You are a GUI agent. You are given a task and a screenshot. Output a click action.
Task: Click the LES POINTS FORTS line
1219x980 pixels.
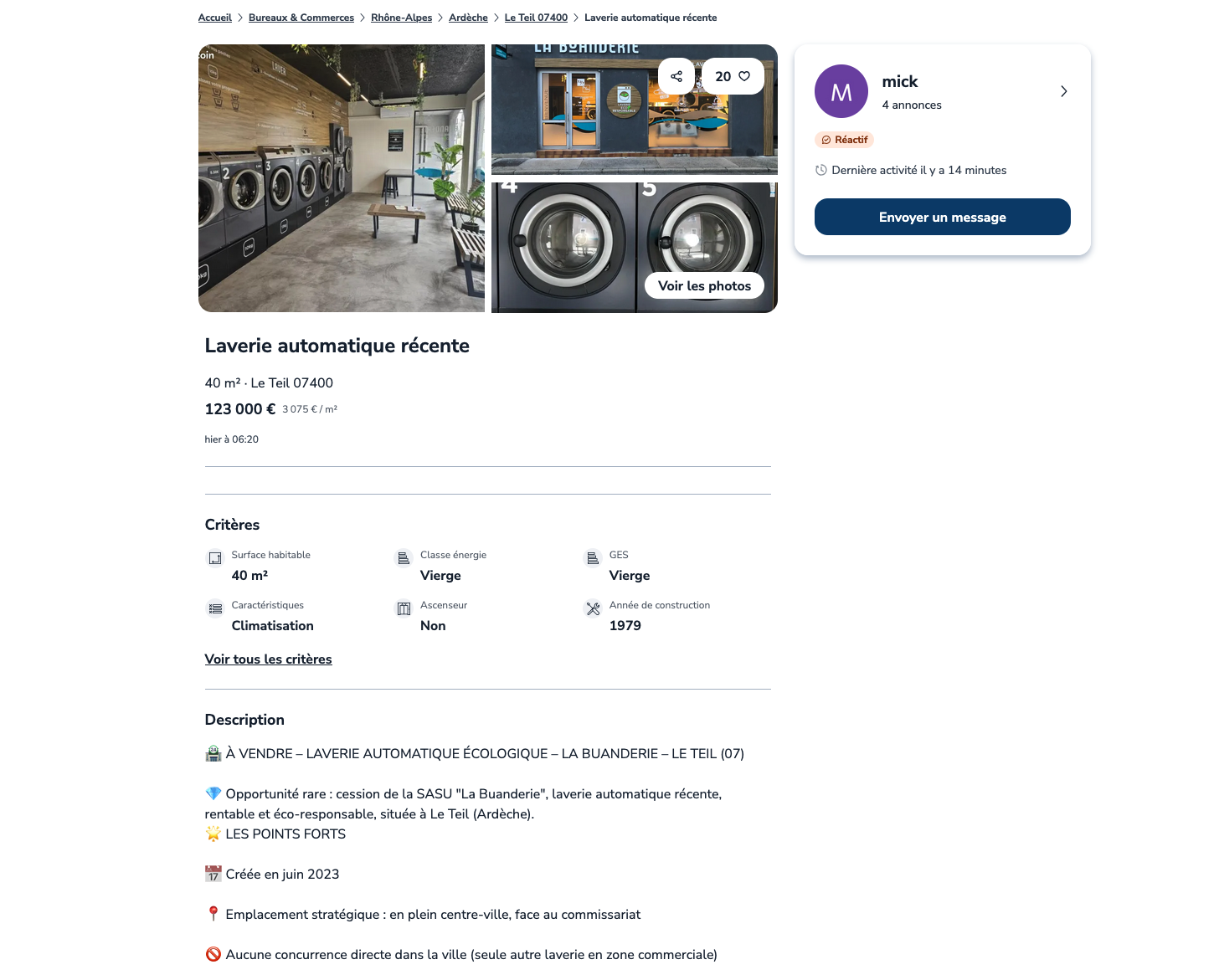point(275,834)
